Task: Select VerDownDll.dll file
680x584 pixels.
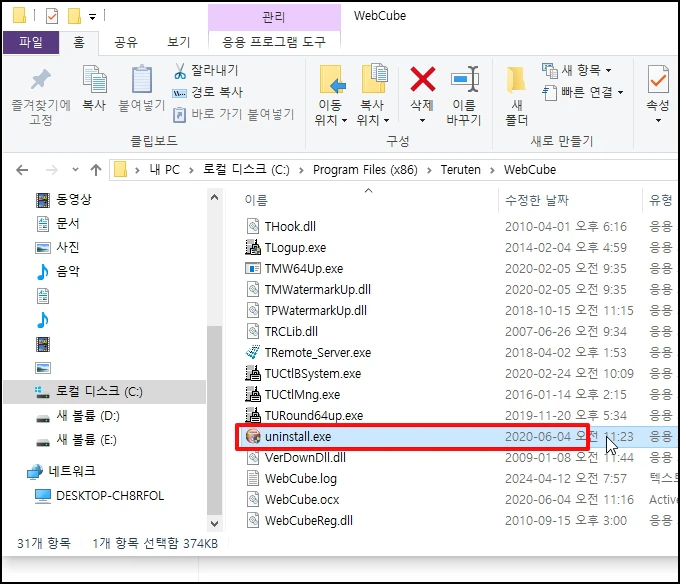Action: pos(296,458)
